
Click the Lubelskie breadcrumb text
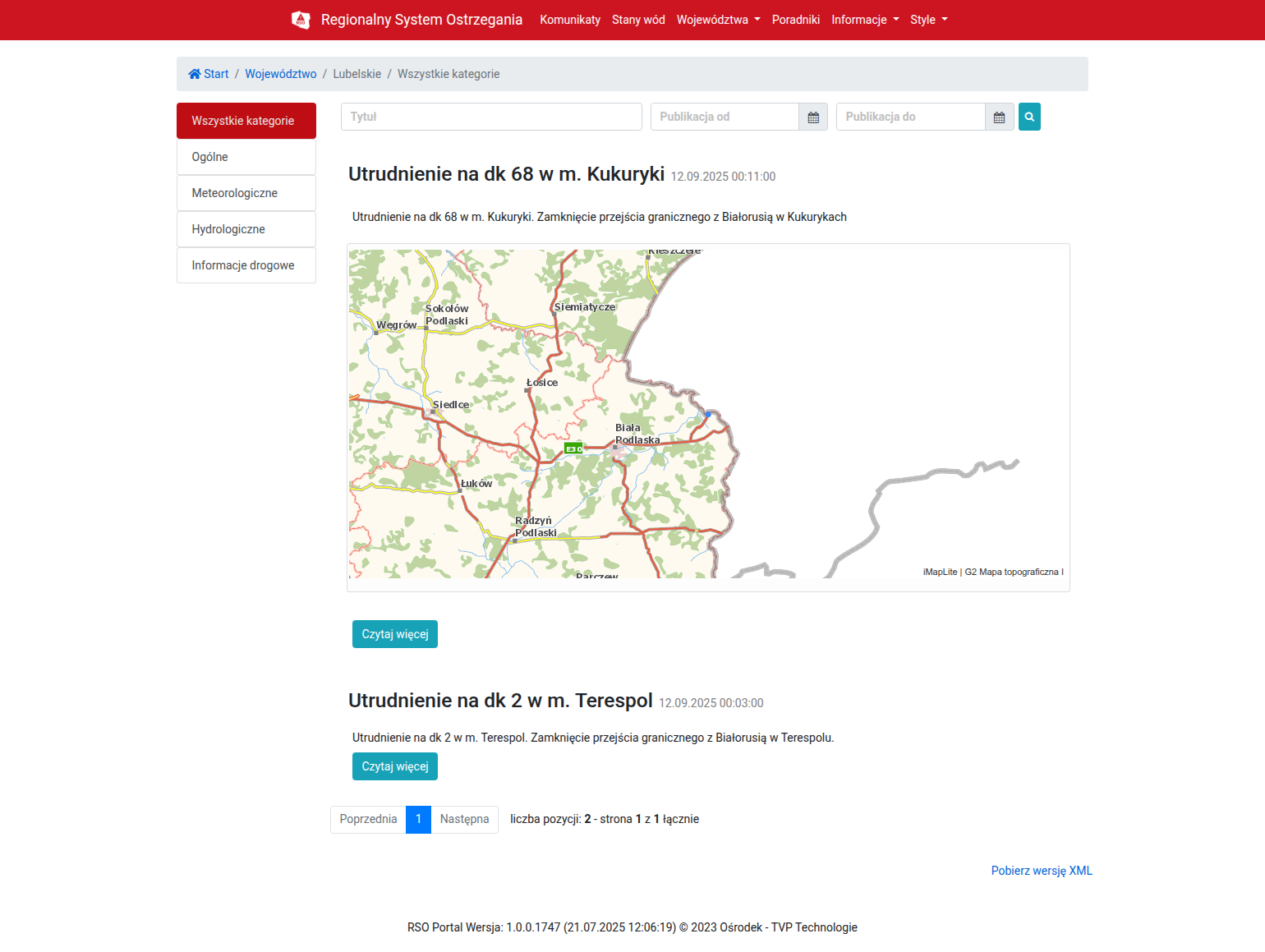[357, 74]
